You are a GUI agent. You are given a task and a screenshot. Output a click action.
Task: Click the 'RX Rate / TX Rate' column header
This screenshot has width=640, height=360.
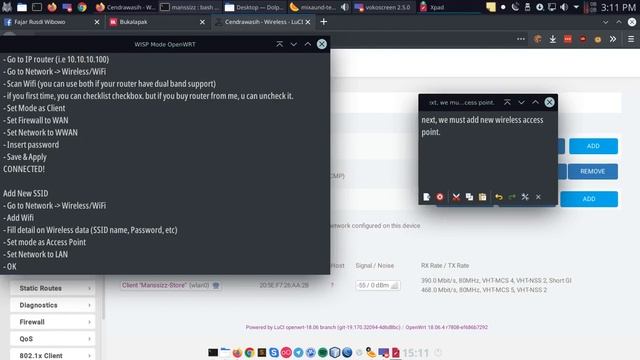[x=445, y=266]
